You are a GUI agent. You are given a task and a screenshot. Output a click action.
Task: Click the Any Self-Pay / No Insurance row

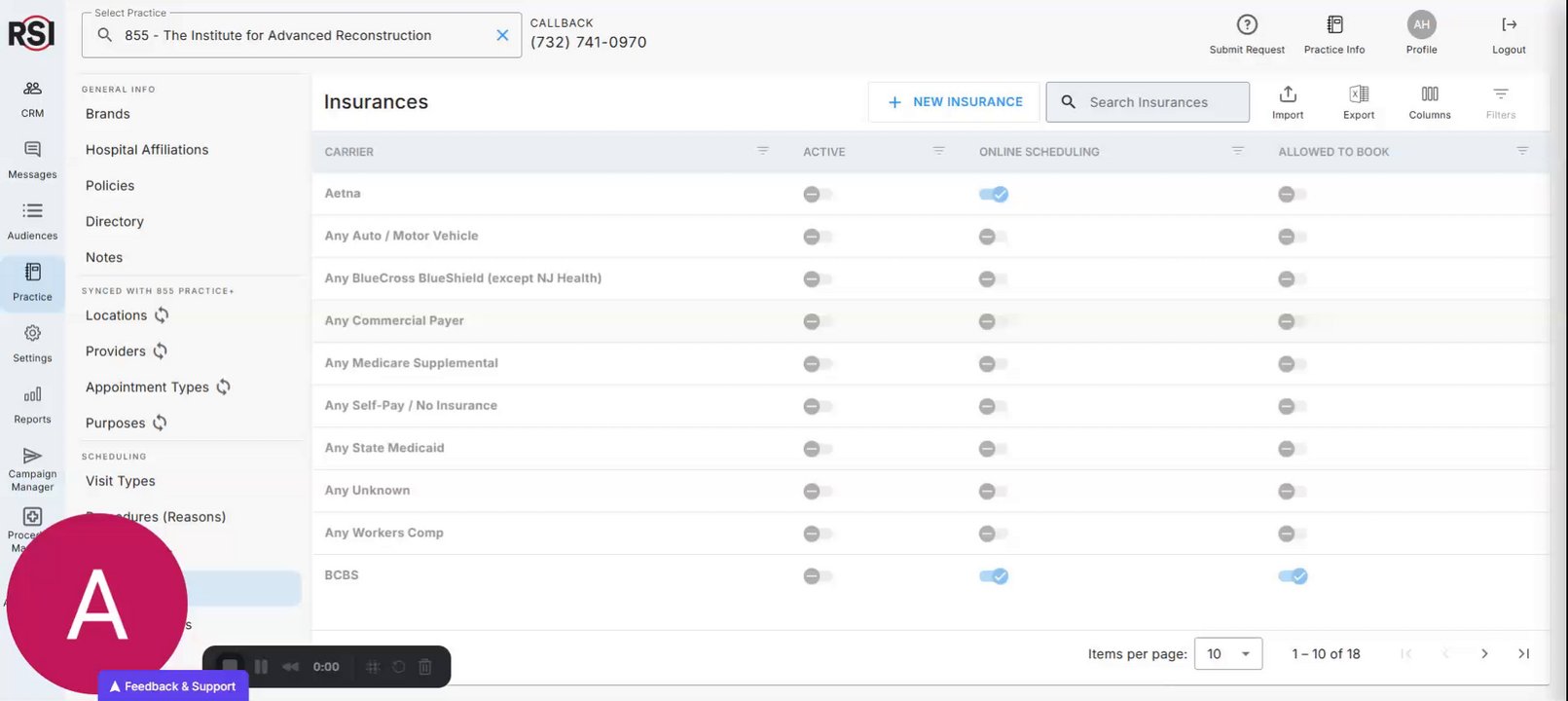click(x=930, y=406)
